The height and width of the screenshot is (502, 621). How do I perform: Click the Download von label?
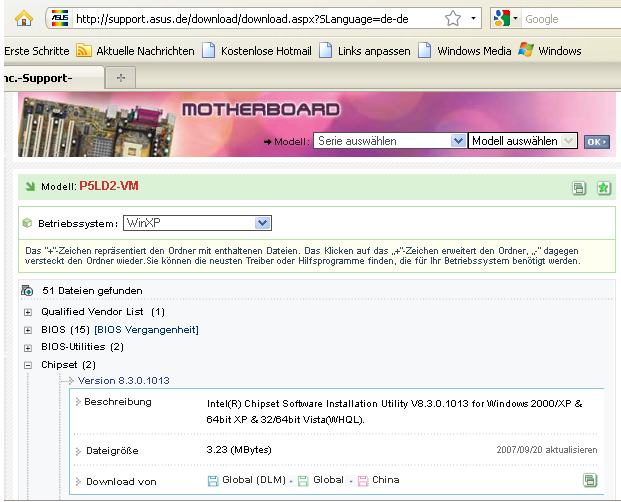pyautogui.click(x=121, y=482)
